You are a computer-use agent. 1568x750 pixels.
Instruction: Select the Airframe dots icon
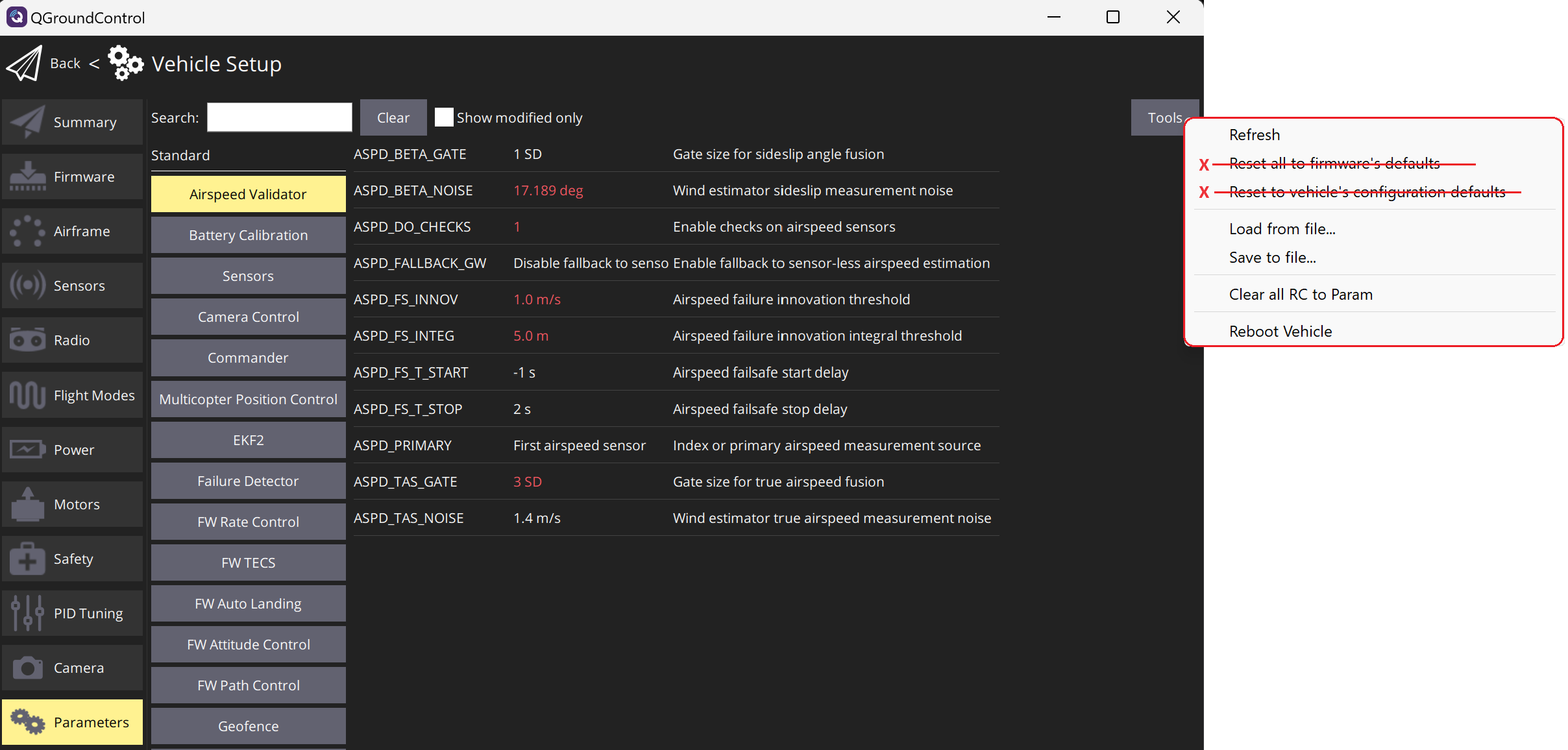tap(27, 231)
